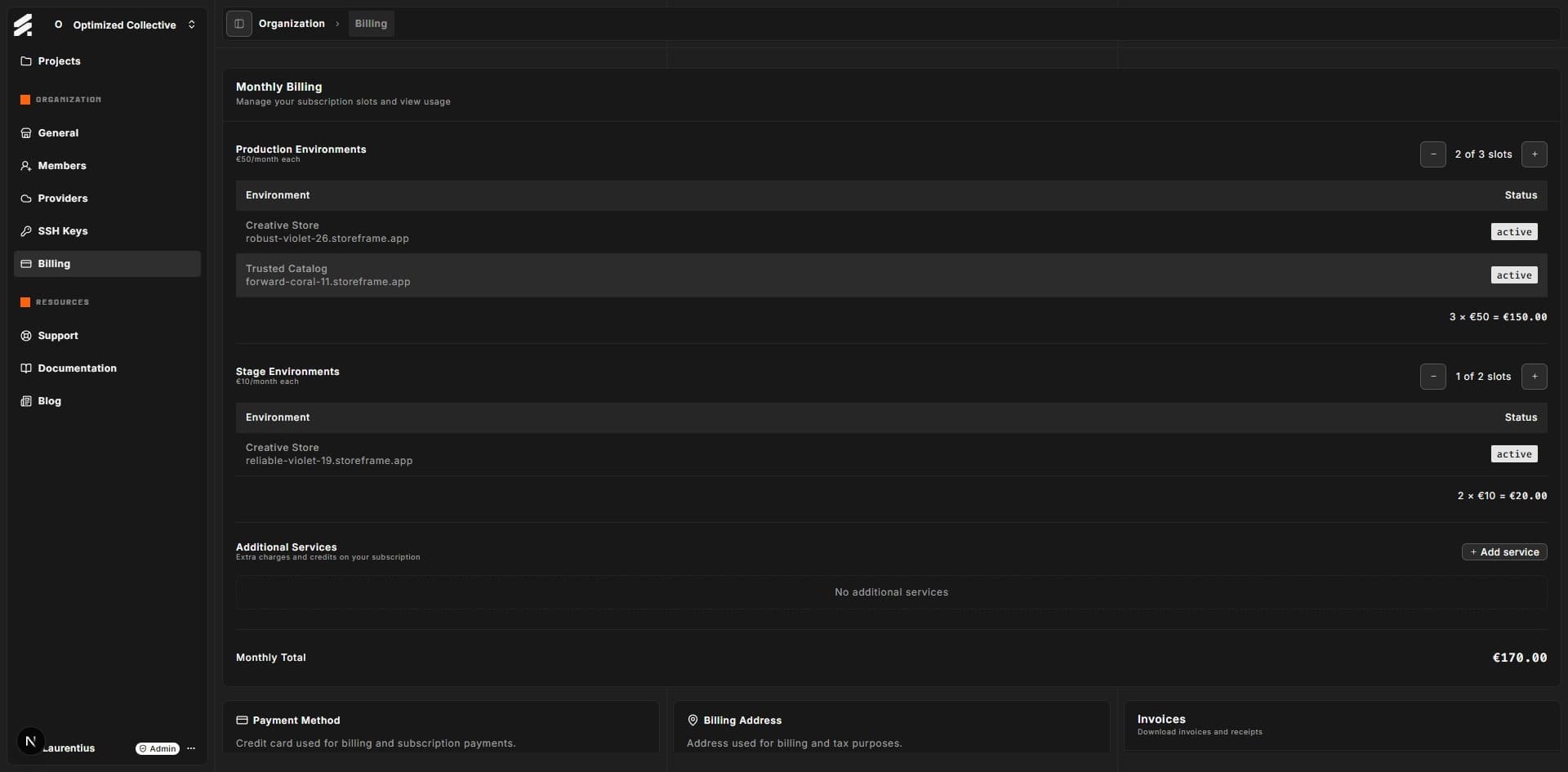This screenshot has width=1568, height=772.
Task: Decrease Production Environments slots
Action: (1432, 154)
